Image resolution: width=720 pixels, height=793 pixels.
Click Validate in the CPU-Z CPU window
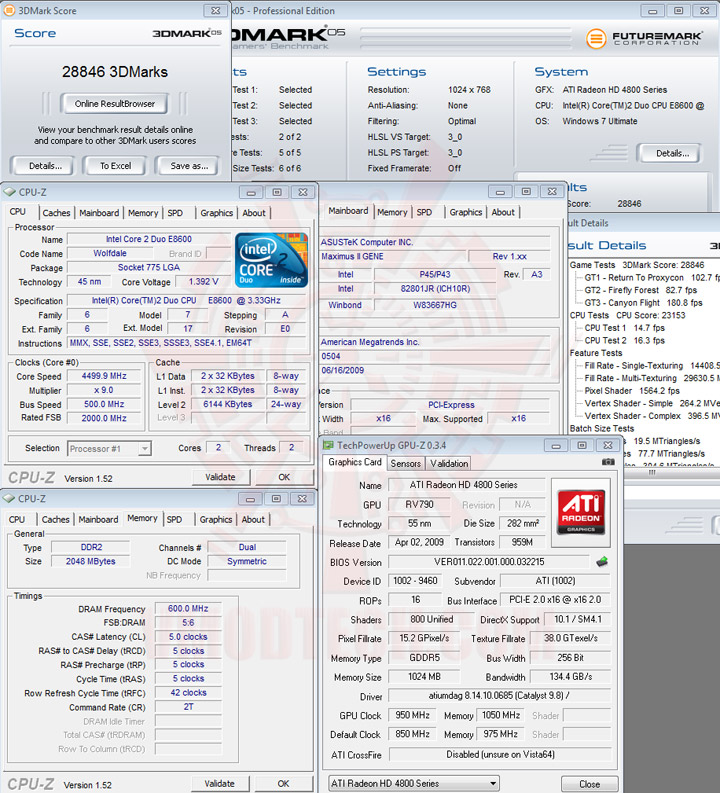coord(220,477)
